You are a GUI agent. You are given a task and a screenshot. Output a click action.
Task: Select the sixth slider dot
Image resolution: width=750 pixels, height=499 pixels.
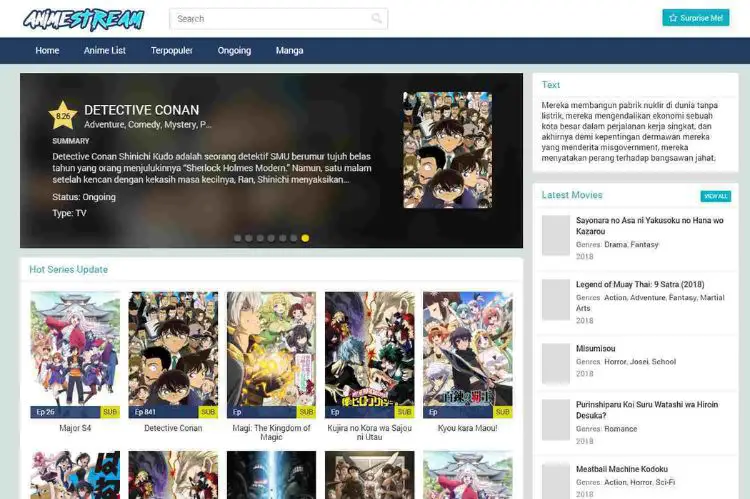(294, 238)
